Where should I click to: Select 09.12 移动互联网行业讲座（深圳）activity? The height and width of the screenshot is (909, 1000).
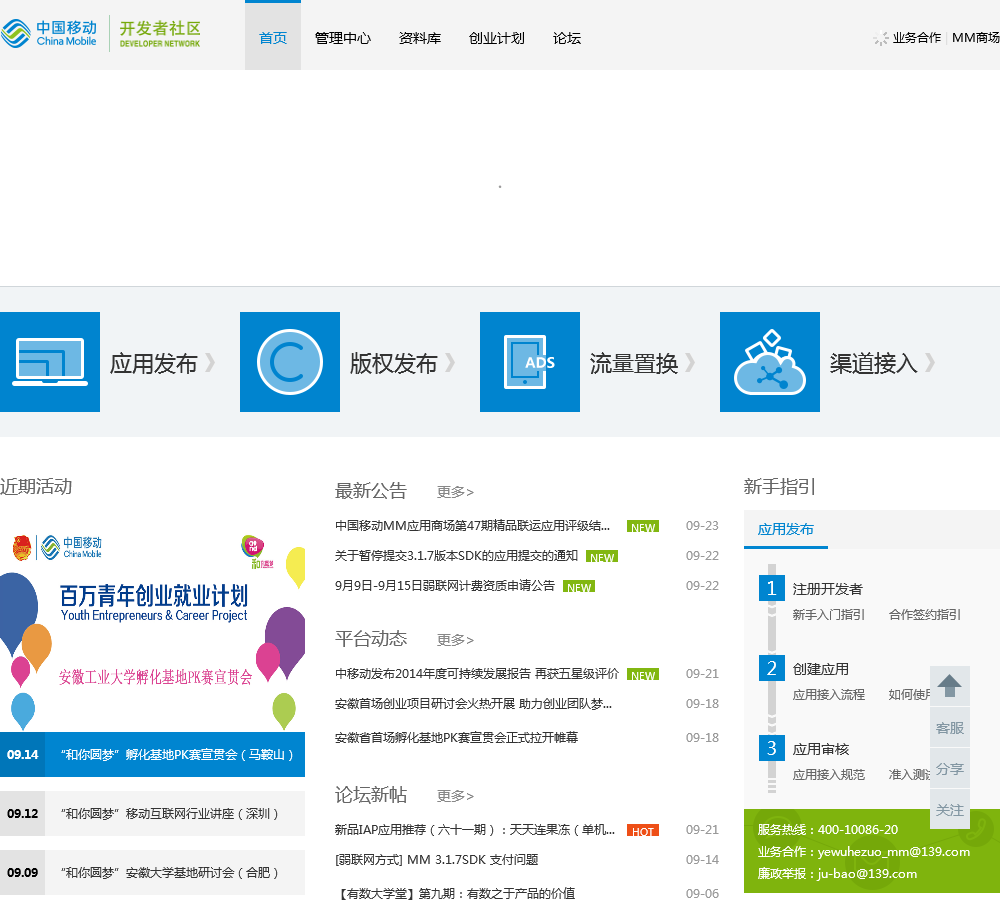point(152,813)
